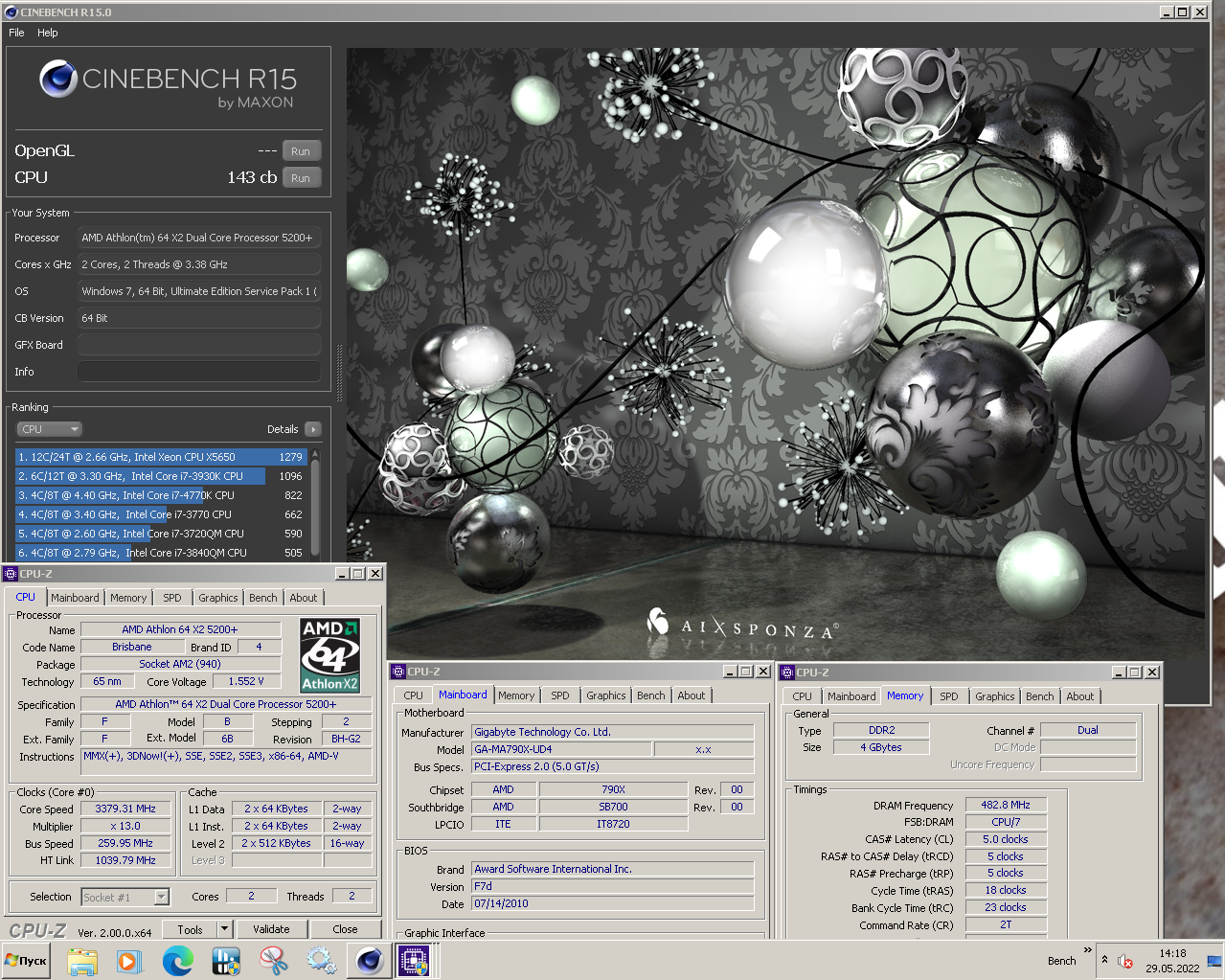1225x980 pixels.
Task: Open the HWiNFO taskbar icon with shield
Action: [226, 961]
